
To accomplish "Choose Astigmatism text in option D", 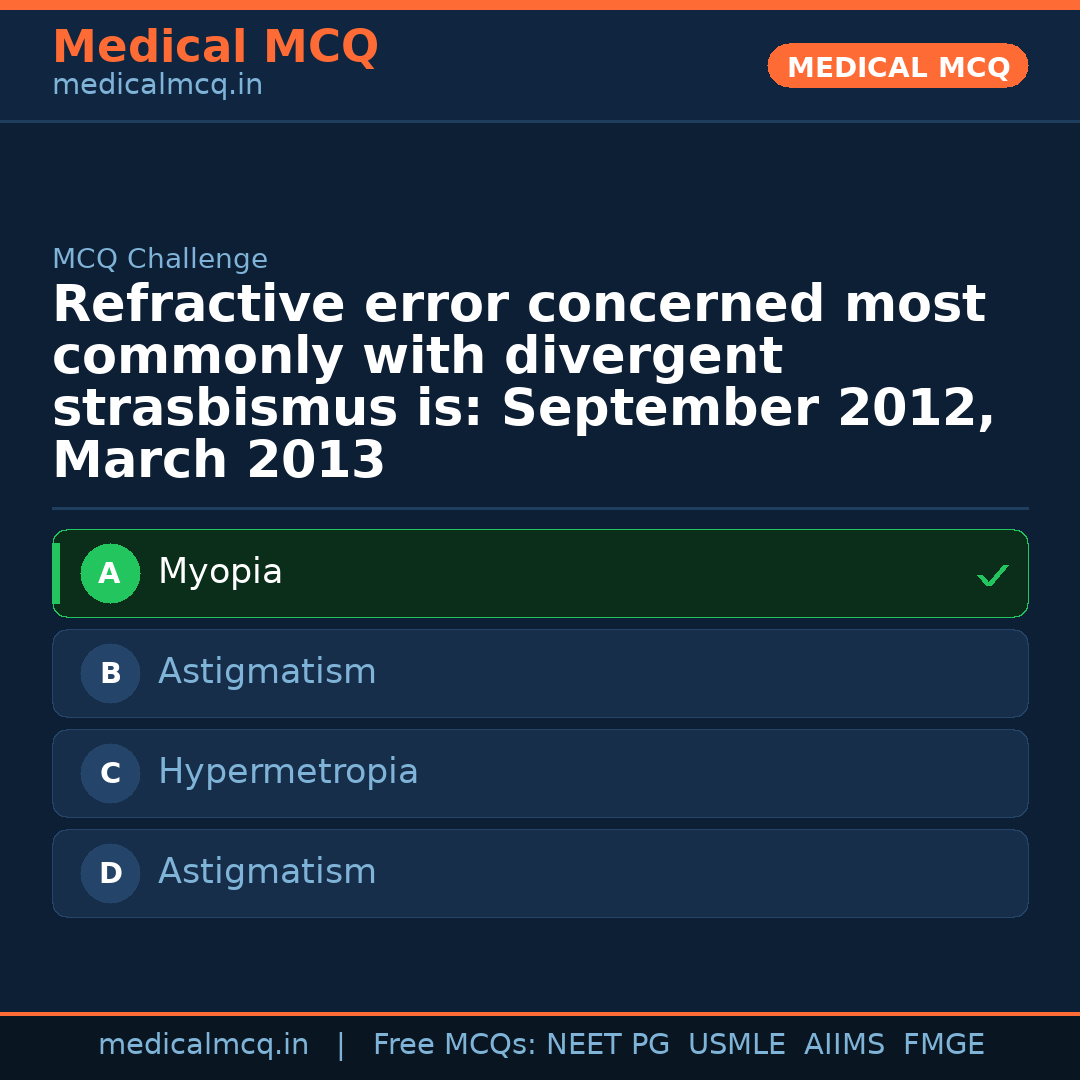I will (267, 872).
